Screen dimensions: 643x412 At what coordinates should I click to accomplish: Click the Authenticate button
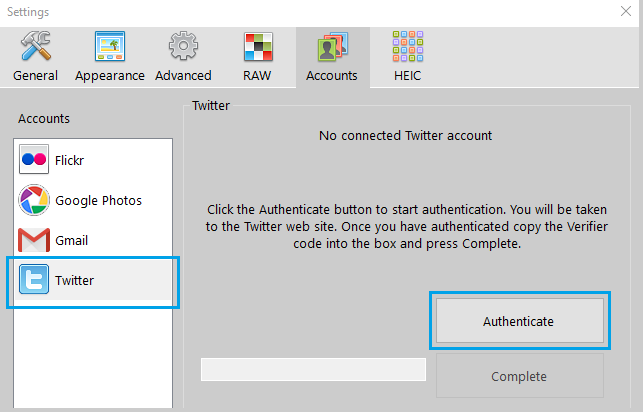tap(520, 321)
